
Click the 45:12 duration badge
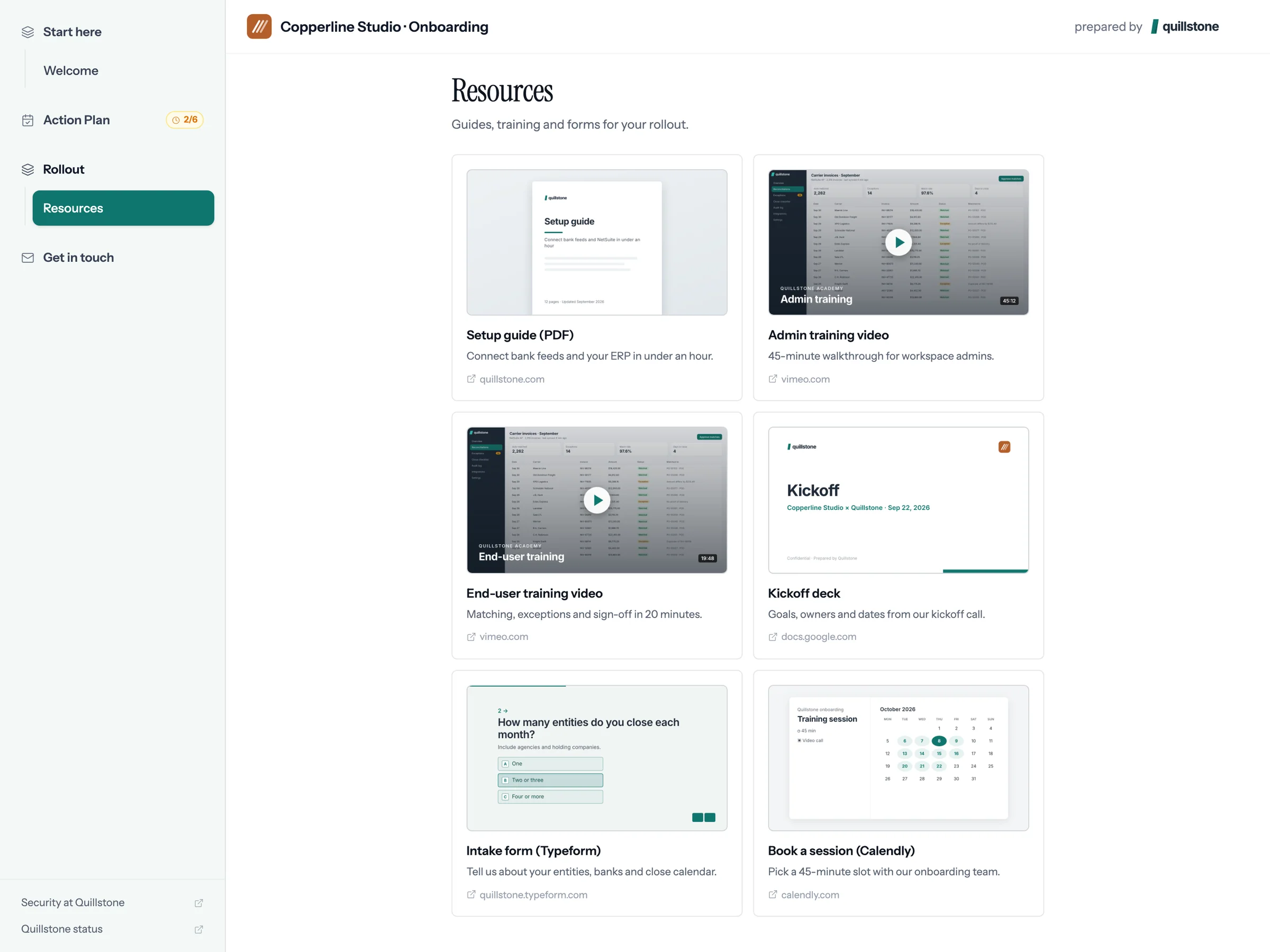point(1009,301)
